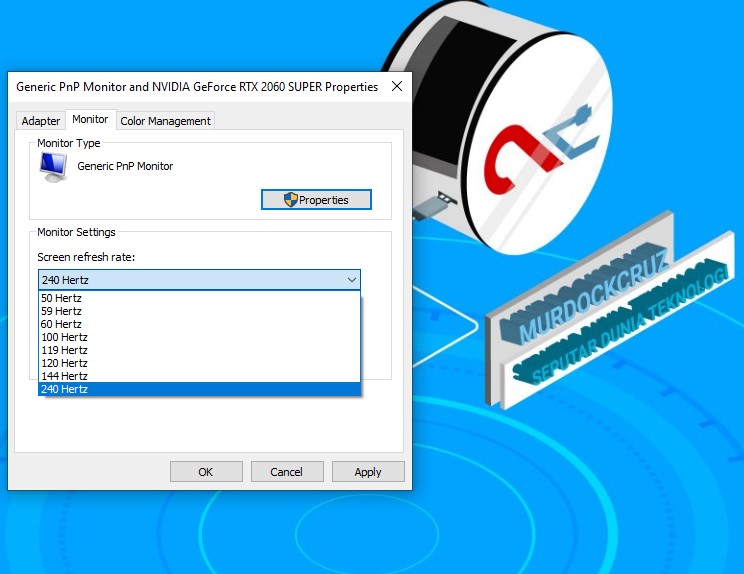Click the Cancel button
Screen dimensions: 744x574
pyautogui.click(x=287, y=472)
